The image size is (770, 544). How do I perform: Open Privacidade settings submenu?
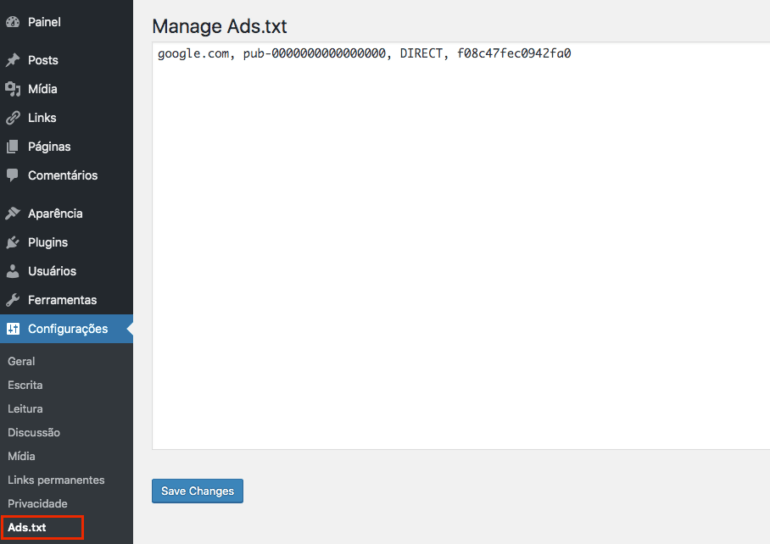pyautogui.click(x=37, y=504)
